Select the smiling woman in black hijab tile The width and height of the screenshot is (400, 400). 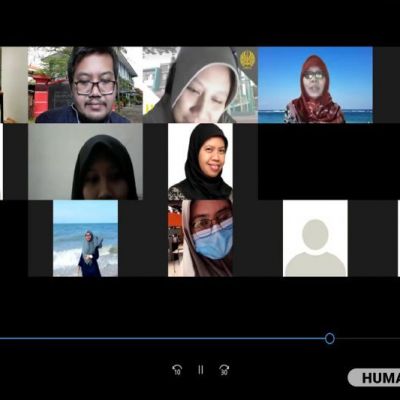pos(200,162)
